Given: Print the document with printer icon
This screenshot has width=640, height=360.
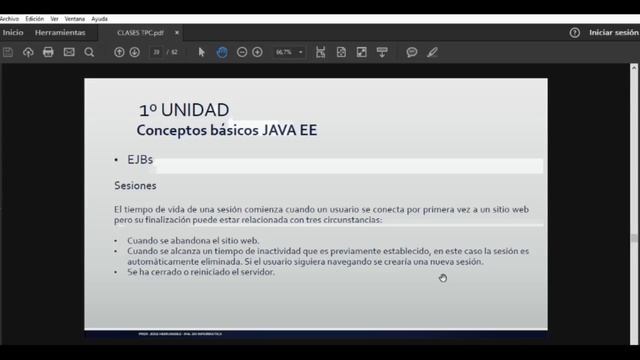Looking at the screenshot, I should (48, 52).
